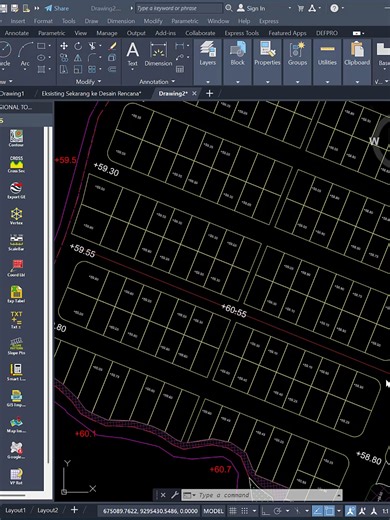
Task: Click the Erase tool icon
Action: (112, 46)
